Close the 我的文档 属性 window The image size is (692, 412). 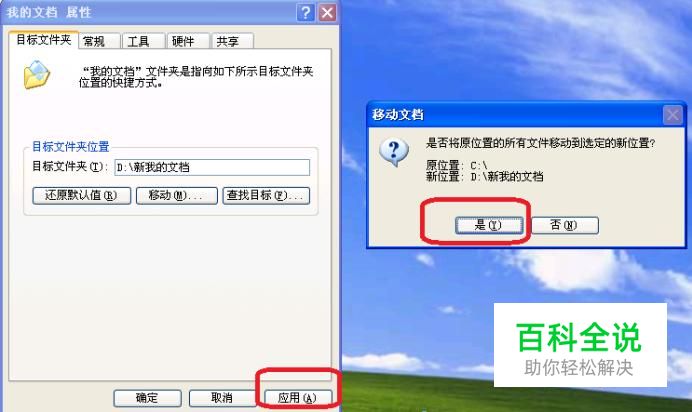coord(327,12)
